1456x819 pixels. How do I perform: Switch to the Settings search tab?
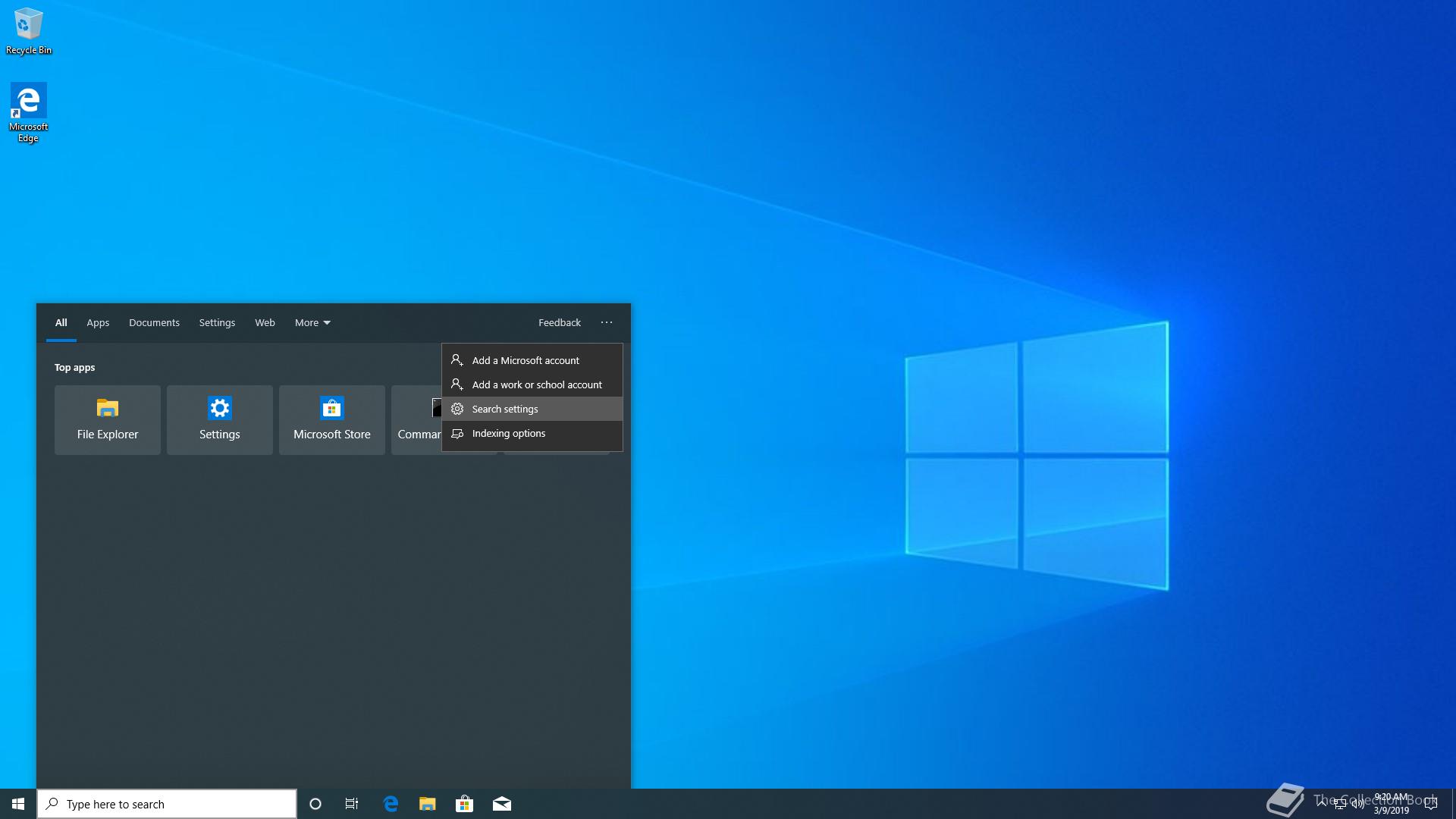pos(217,322)
